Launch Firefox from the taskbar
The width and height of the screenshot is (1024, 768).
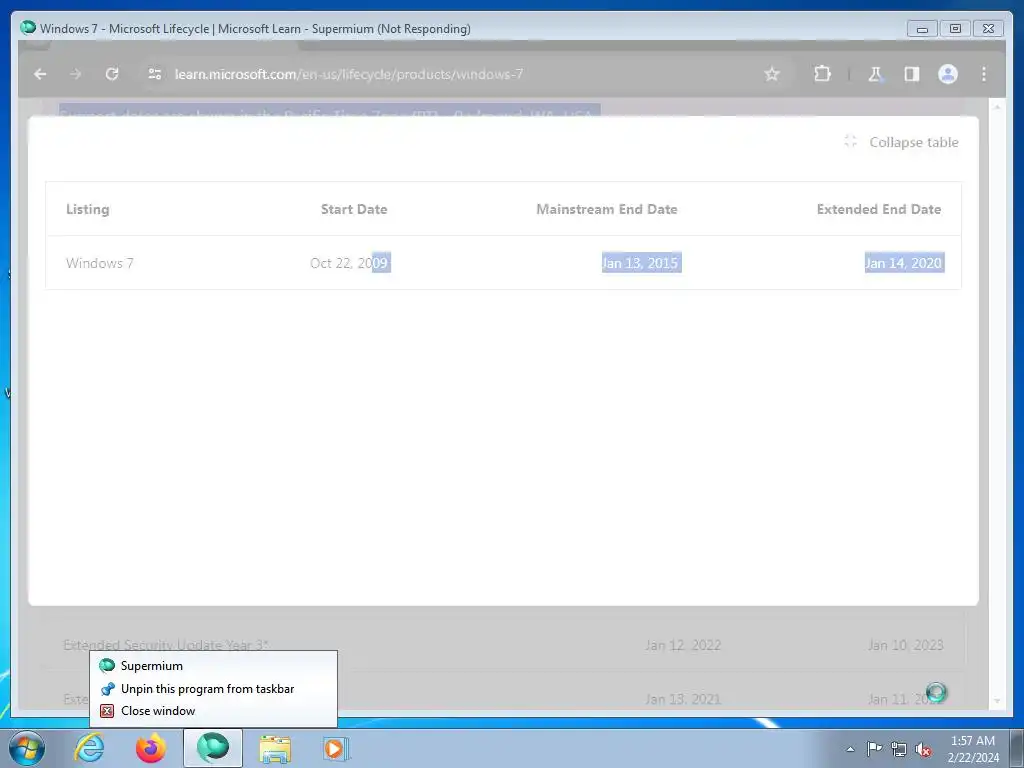[151, 748]
